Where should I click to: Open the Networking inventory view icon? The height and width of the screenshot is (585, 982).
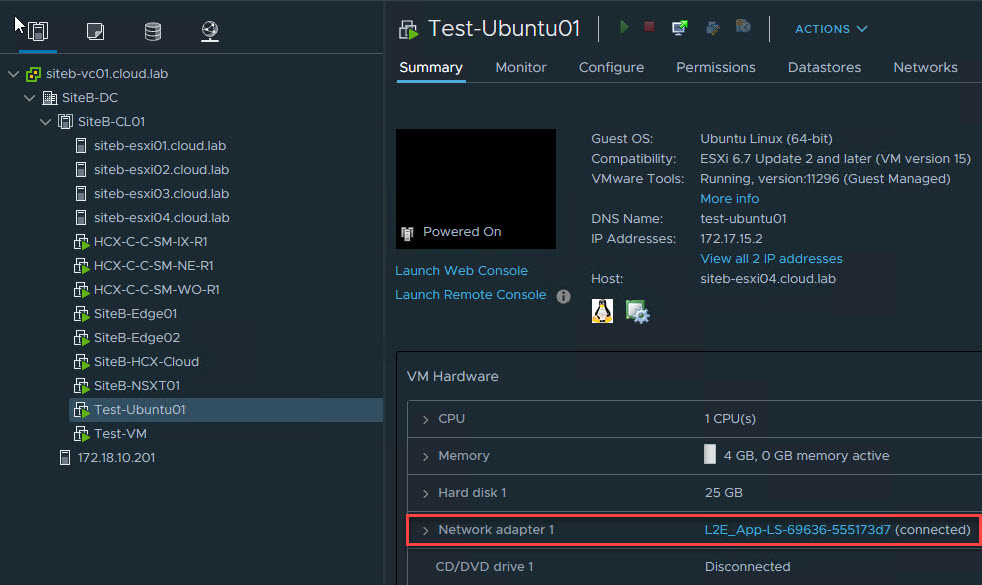pos(210,32)
